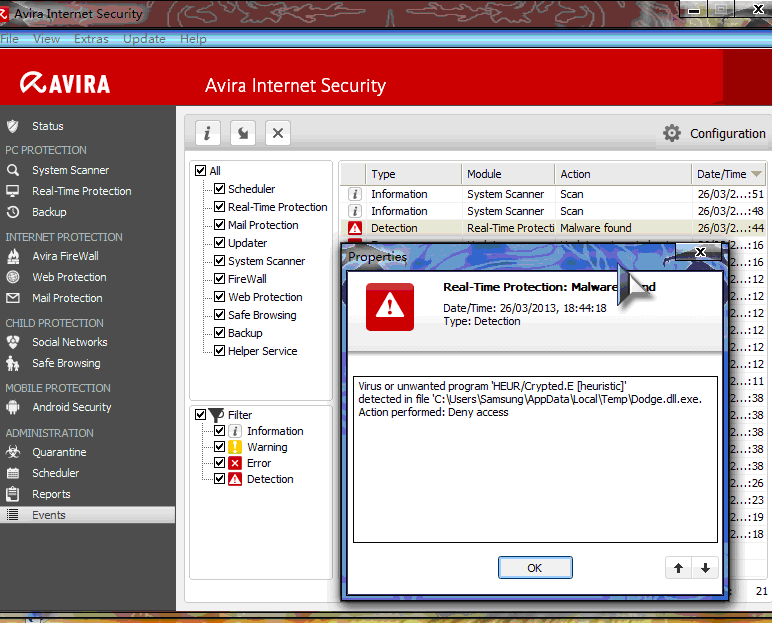Viewport: 772px width, 623px height.
Task: Go to Quarantine section label
Action: click(59, 452)
